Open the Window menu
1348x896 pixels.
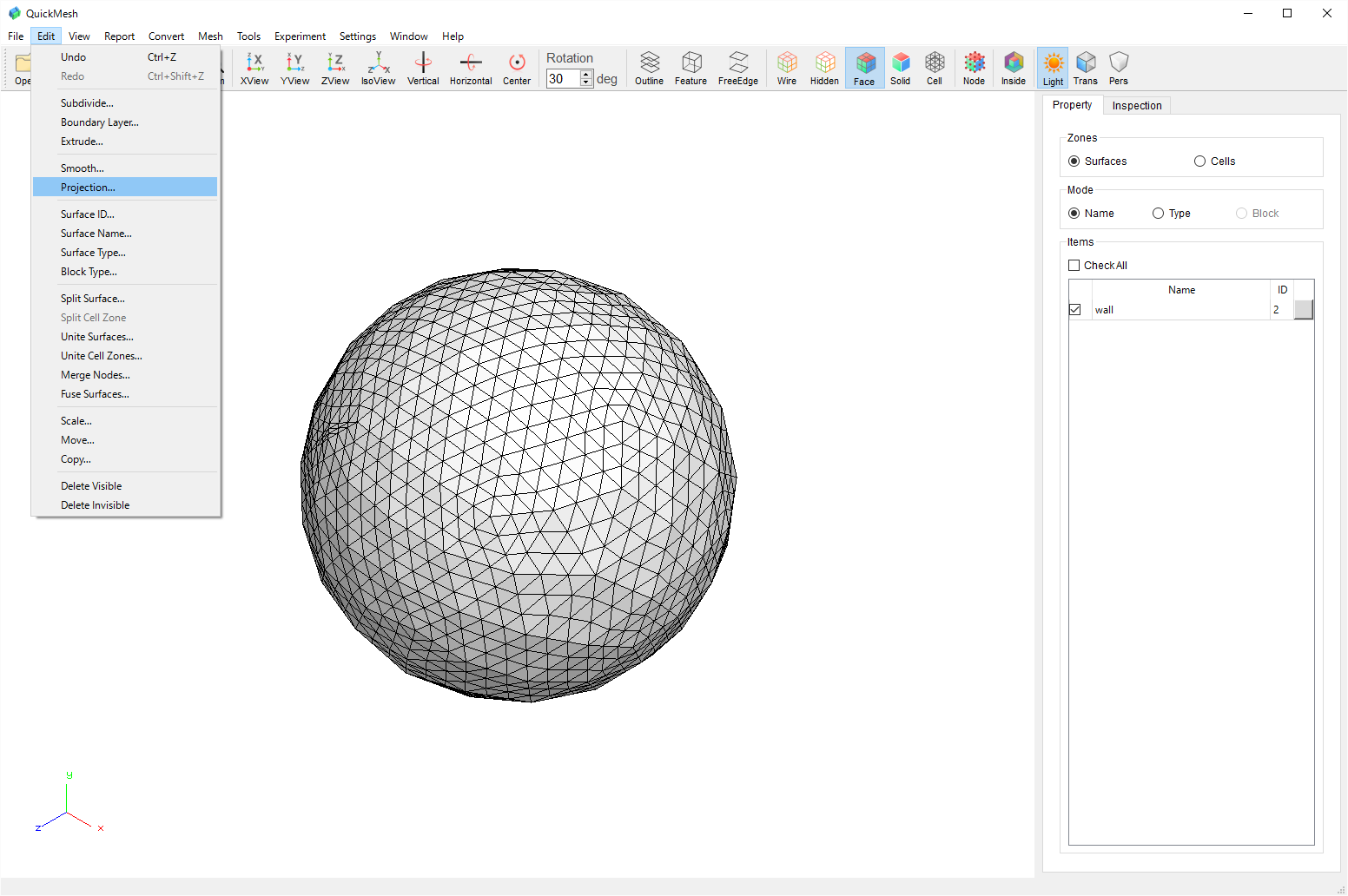[408, 36]
